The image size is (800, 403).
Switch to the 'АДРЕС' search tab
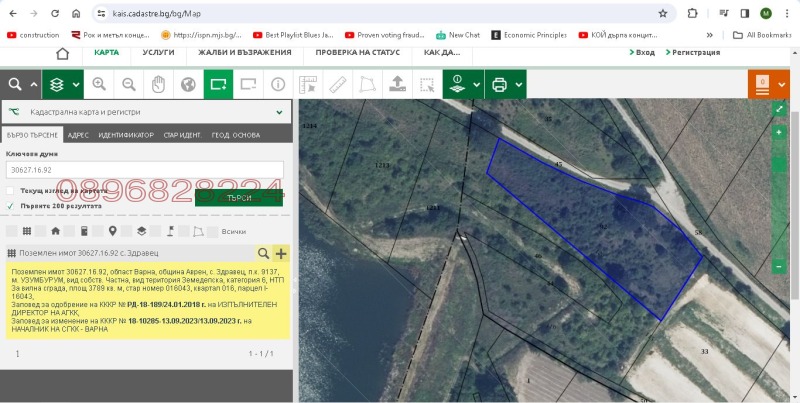point(78,134)
